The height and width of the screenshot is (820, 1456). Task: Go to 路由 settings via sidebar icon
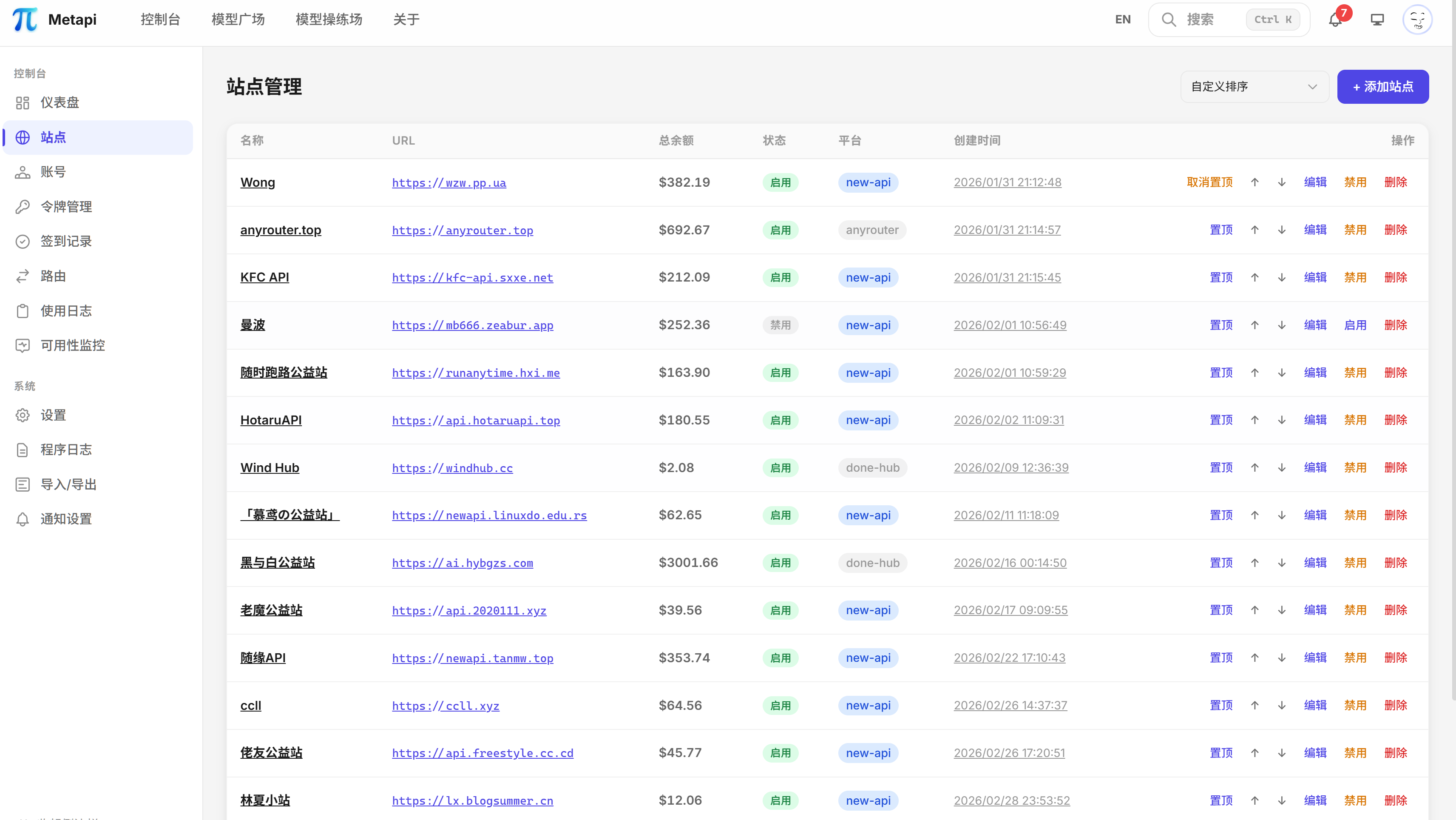pos(53,276)
